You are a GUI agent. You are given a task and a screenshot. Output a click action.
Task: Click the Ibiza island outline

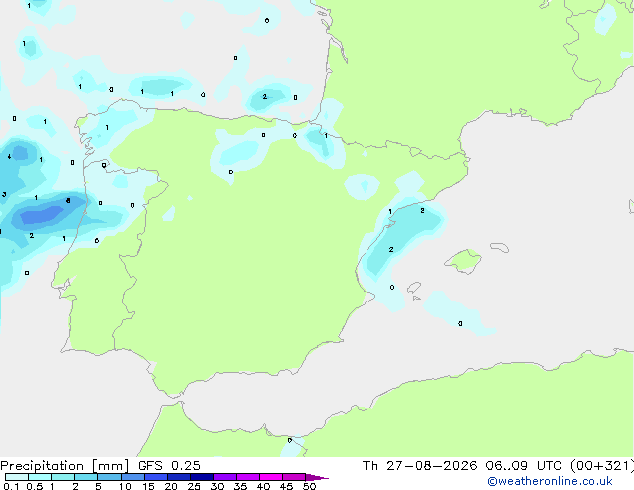414,288
